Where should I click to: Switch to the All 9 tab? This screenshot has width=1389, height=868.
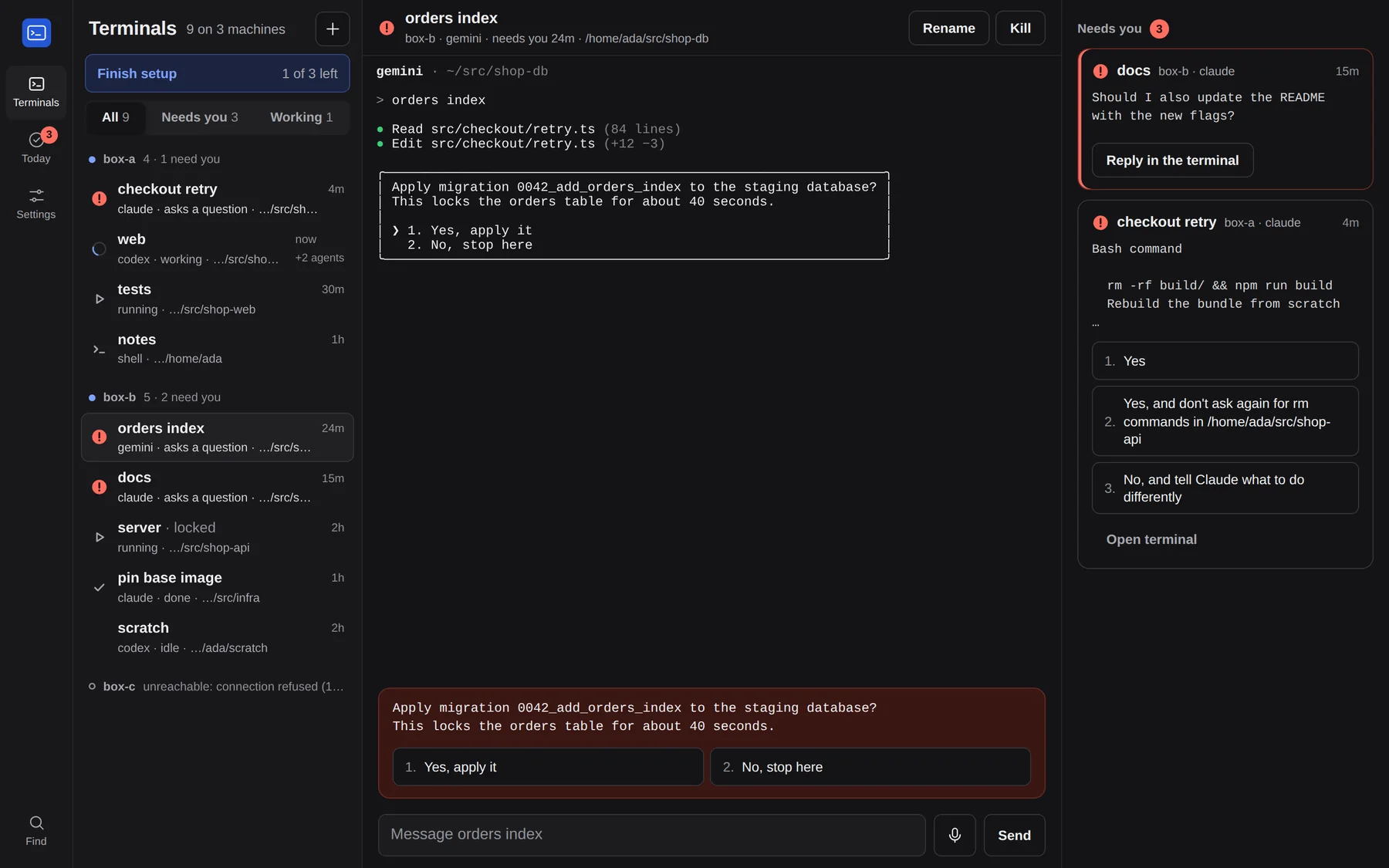(116, 117)
